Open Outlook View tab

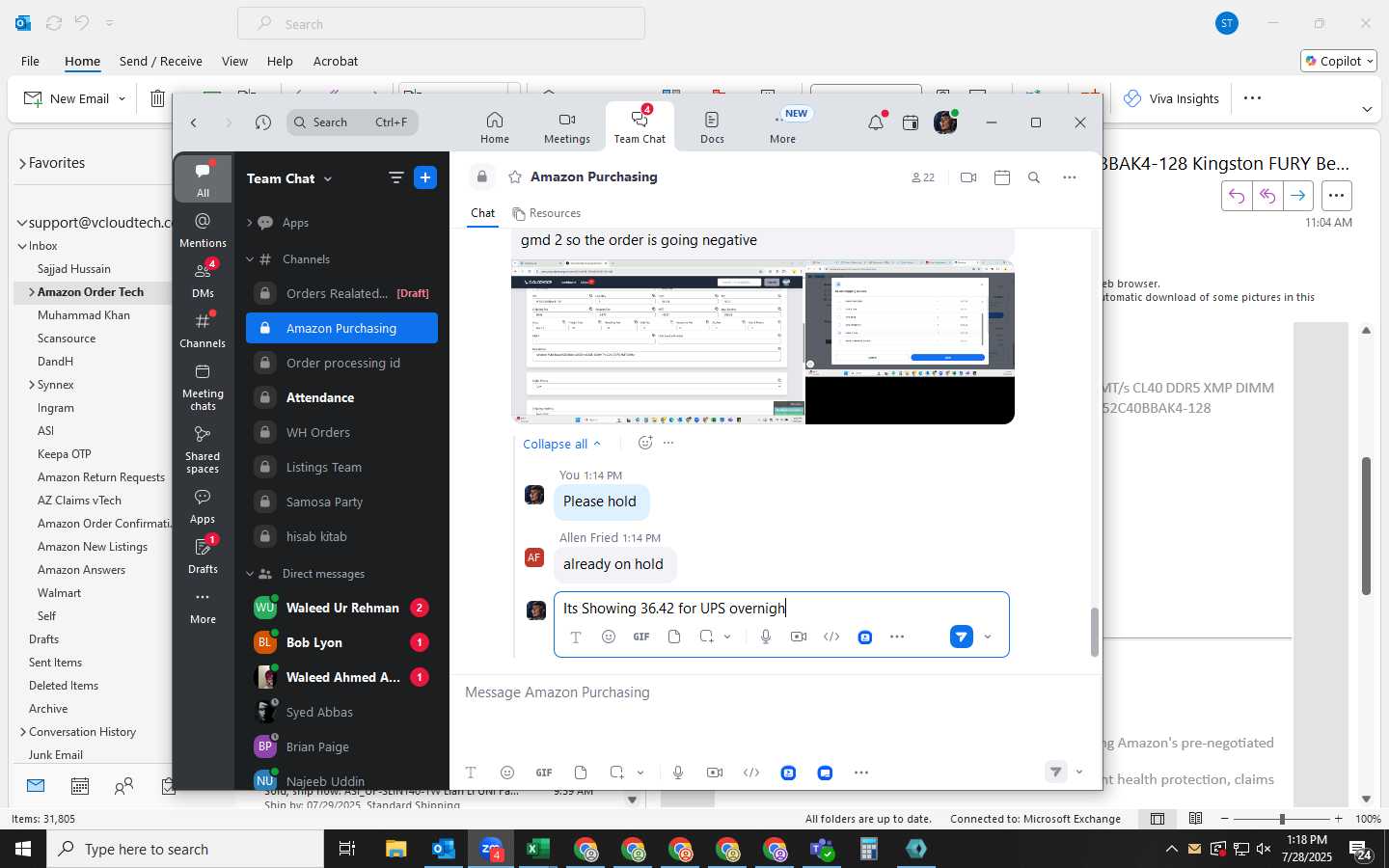pos(234,61)
